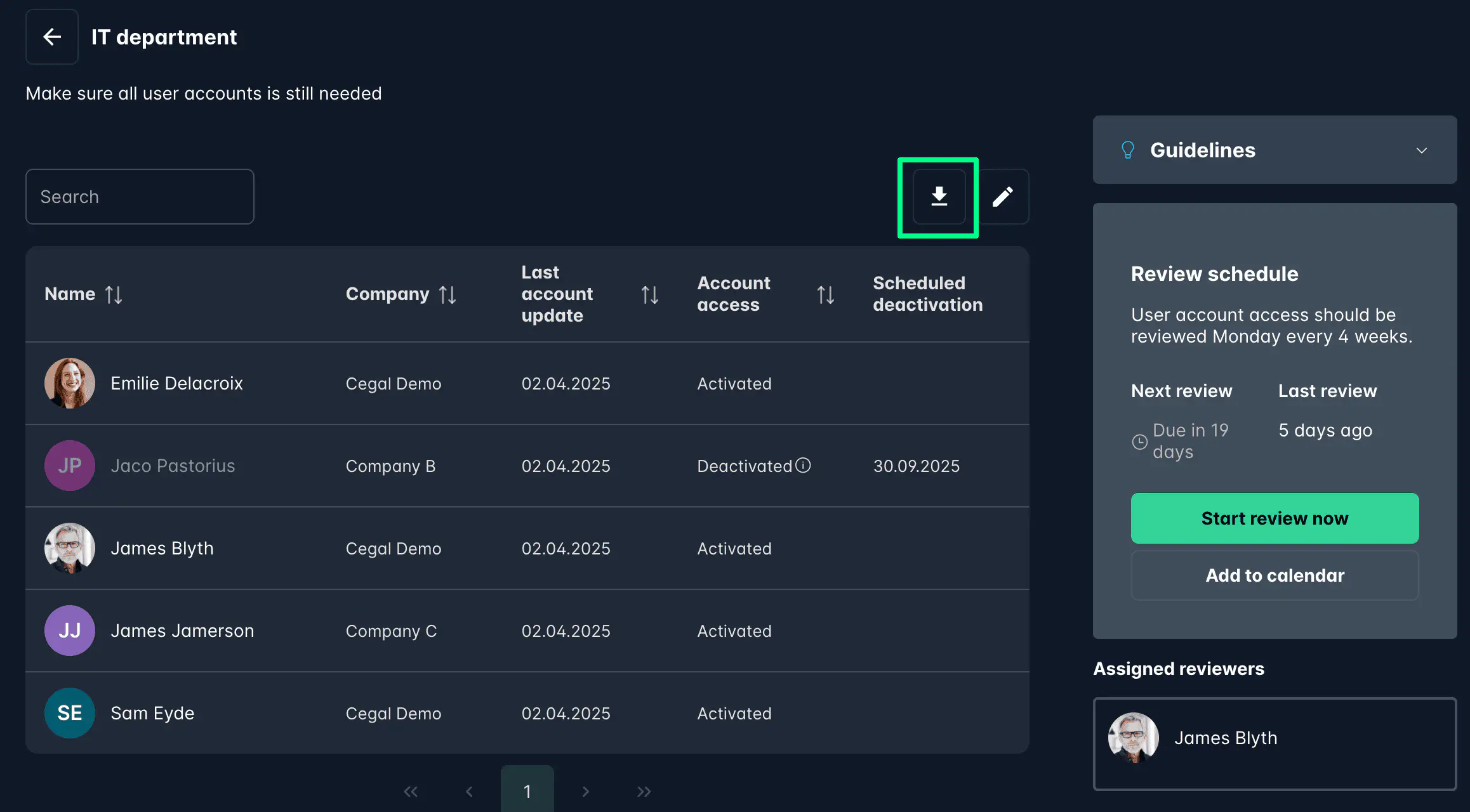
Task: Download the user accounts list
Action: [939, 197]
